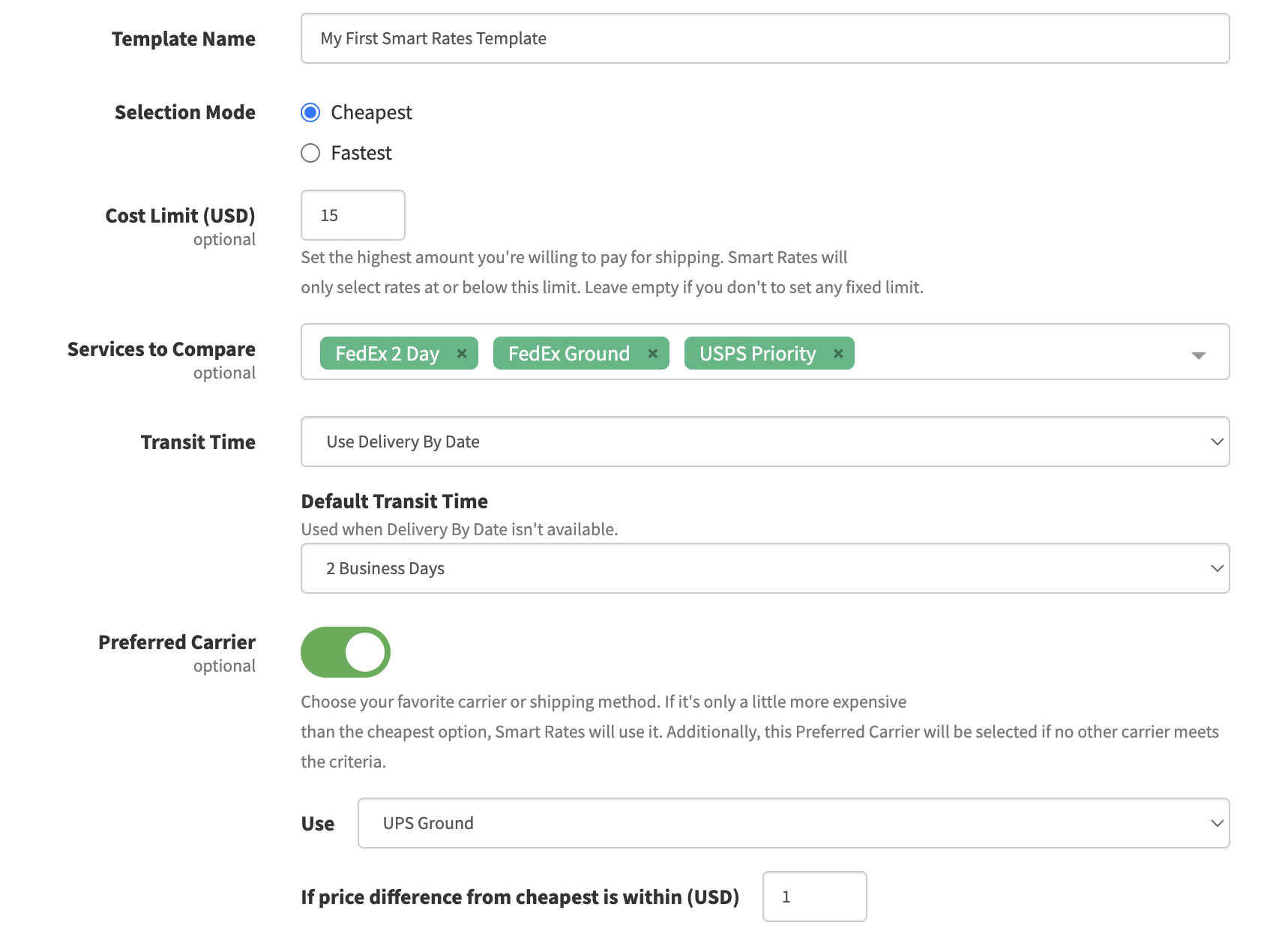Screen dimensions: 1288x946
Task: Expand the Services to Compare dropdown arrow
Action: click(x=1198, y=355)
